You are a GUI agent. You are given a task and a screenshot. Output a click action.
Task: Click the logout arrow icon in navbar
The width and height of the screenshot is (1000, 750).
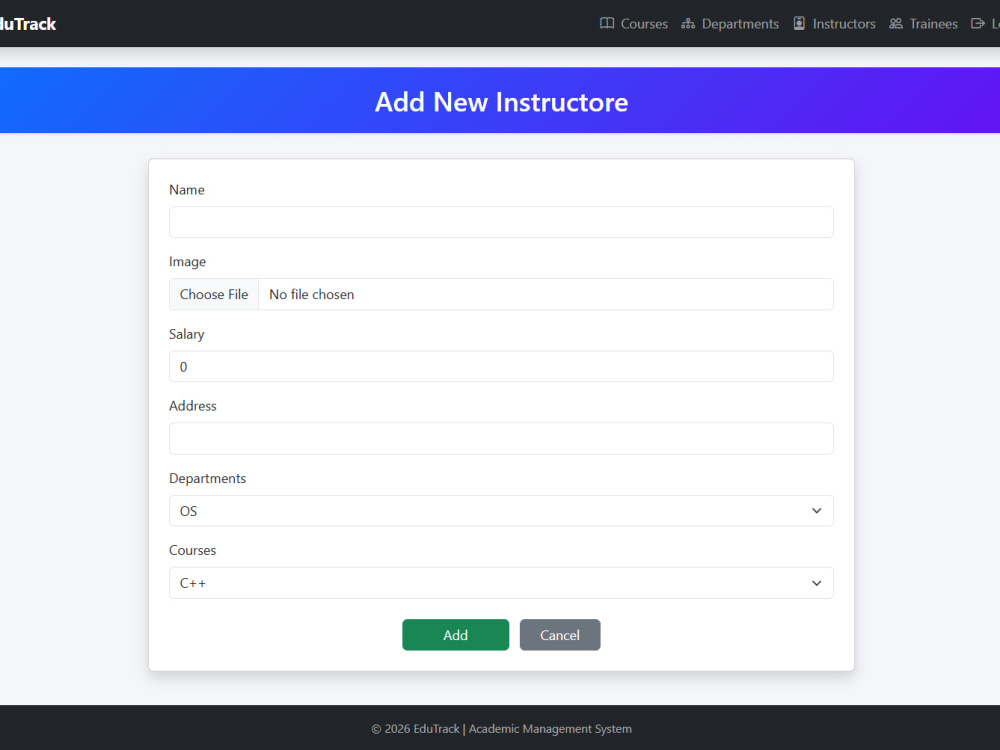coord(977,24)
